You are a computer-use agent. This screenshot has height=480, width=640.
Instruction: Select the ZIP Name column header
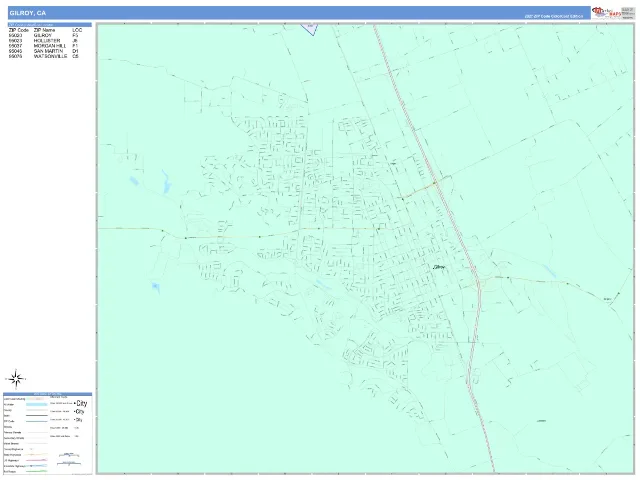44,30
